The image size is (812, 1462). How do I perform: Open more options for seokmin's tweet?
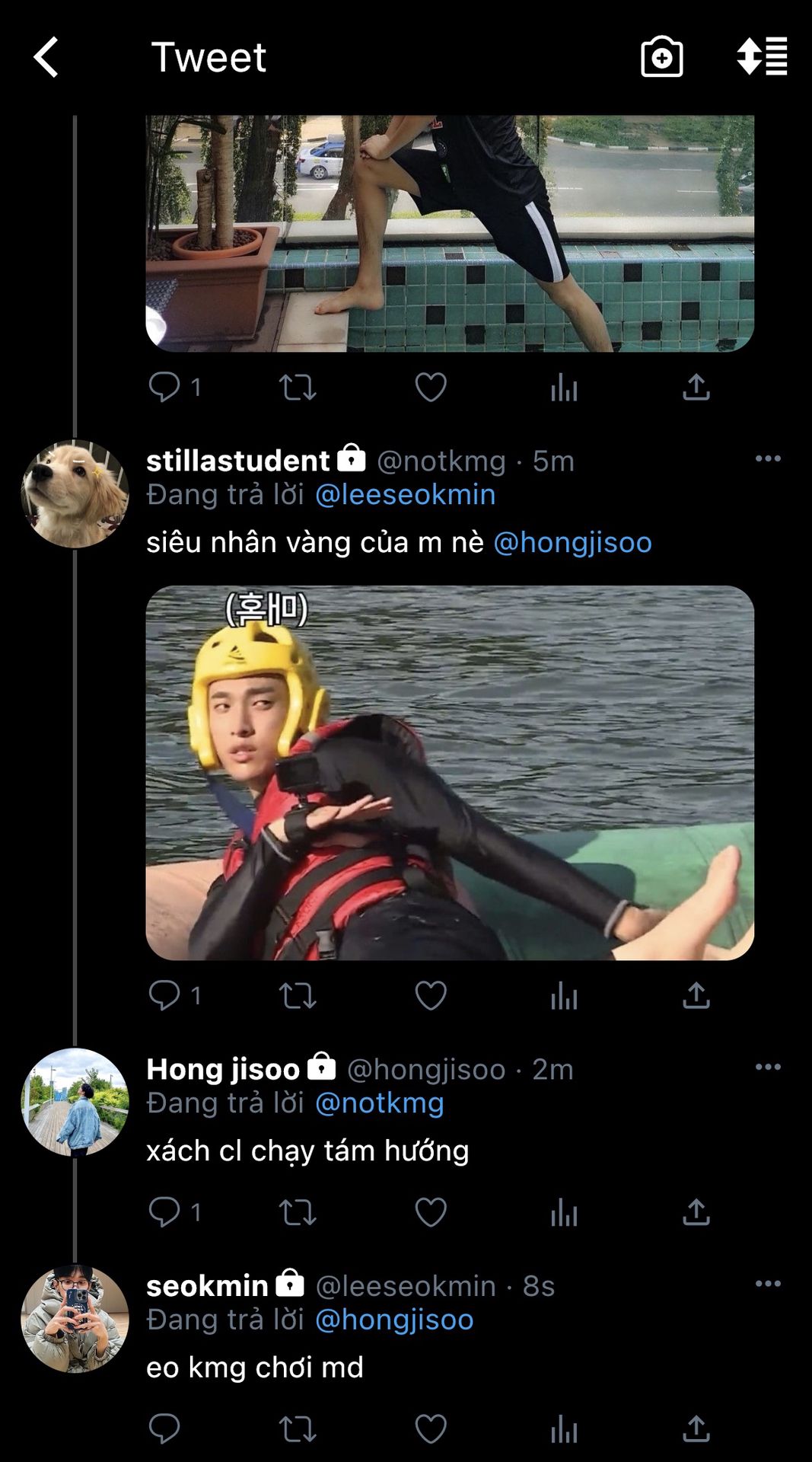[x=768, y=1284]
